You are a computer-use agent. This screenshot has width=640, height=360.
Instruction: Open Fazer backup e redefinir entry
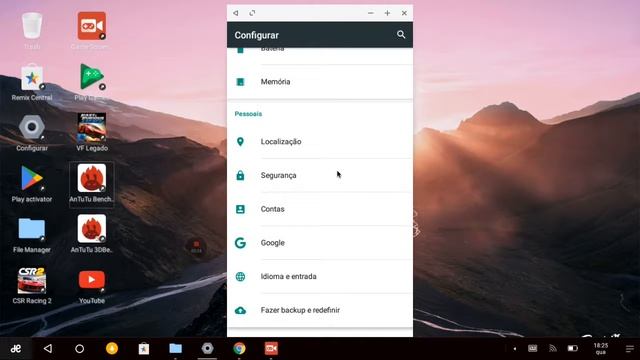pos(320,310)
